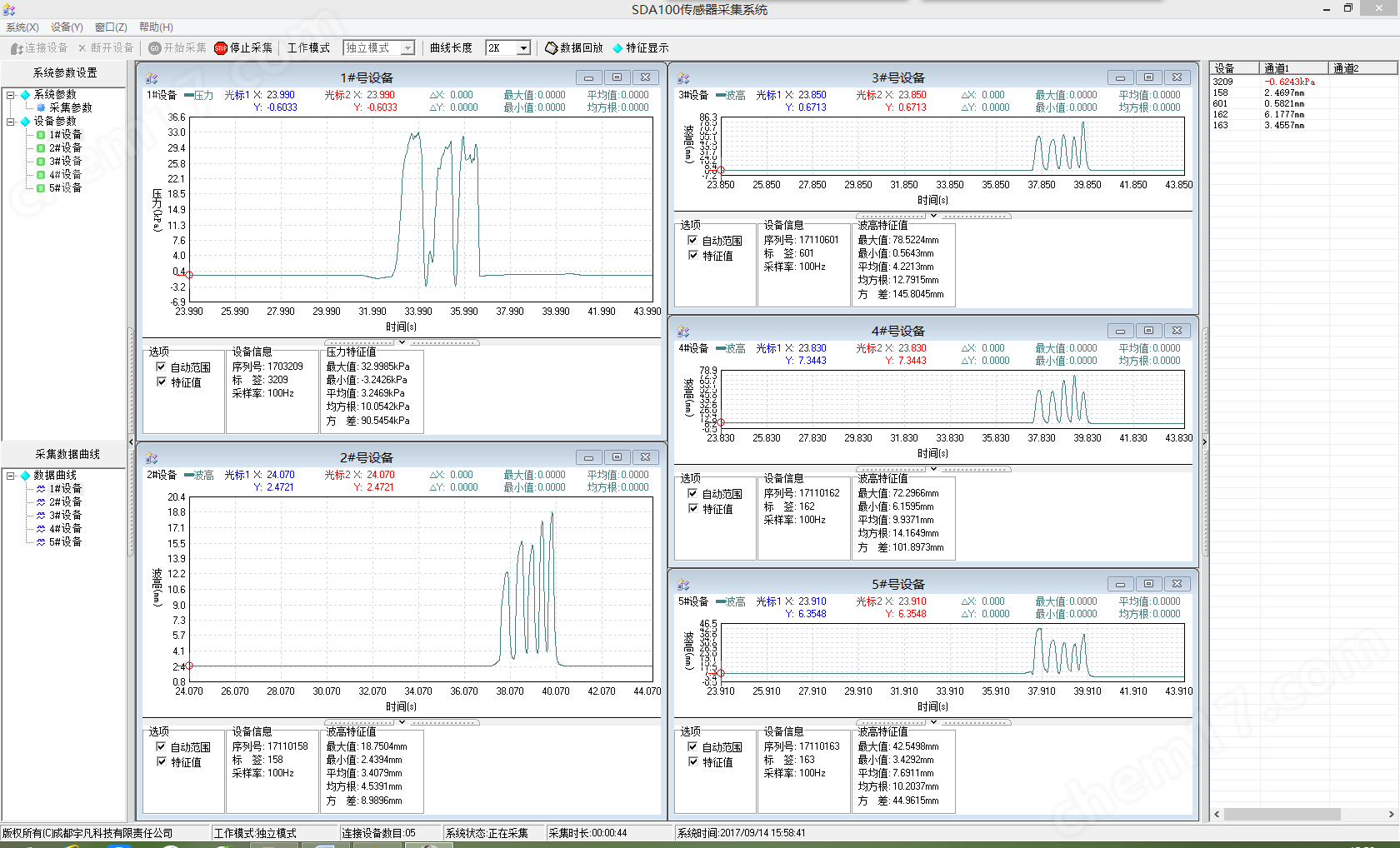Screen dimensions: 1400x848
Task: Click the 3#号设备 window title icon
Action: pyautogui.click(x=683, y=77)
